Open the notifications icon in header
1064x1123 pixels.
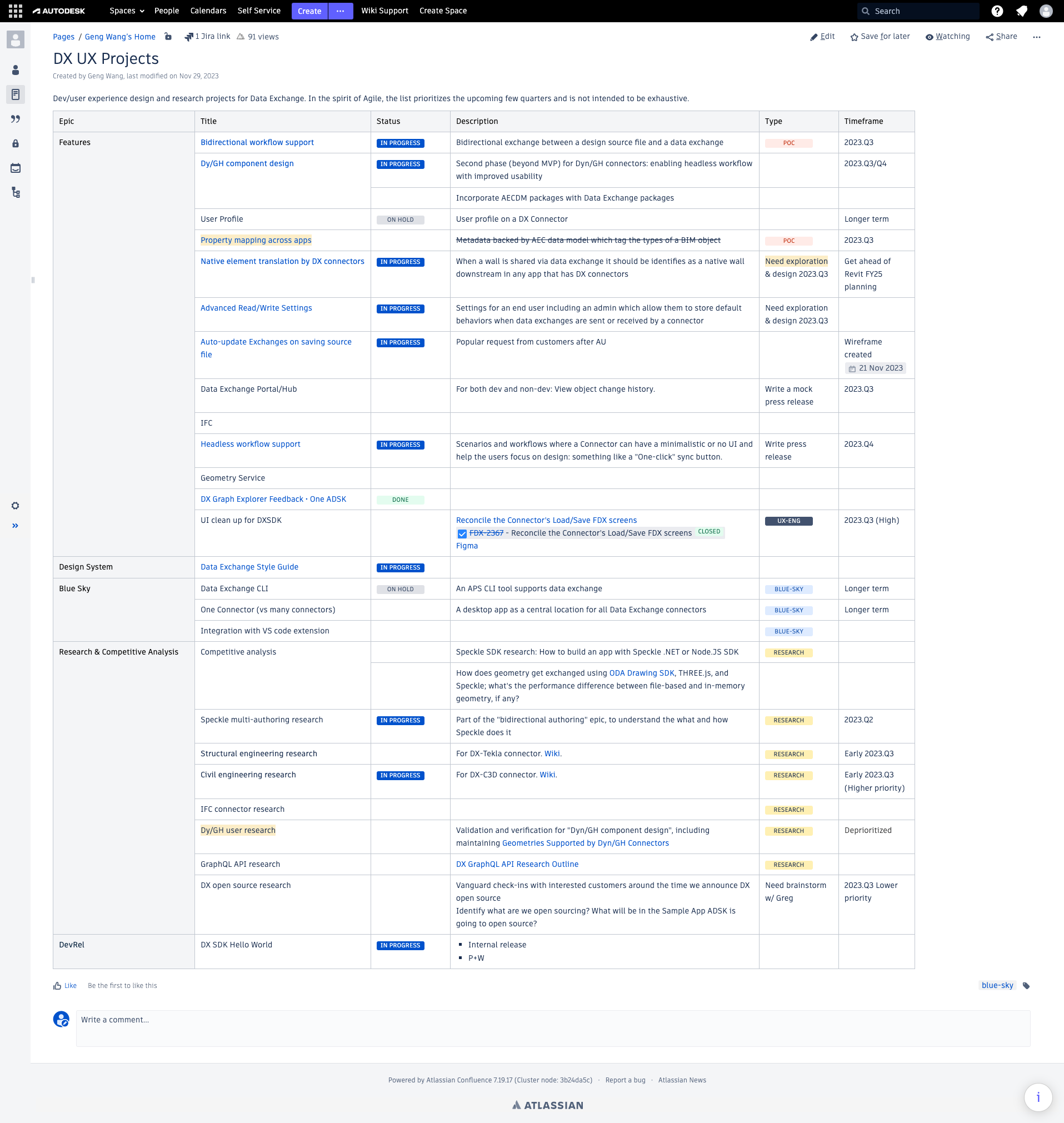pyautogui.click(x=1021, y=11)
